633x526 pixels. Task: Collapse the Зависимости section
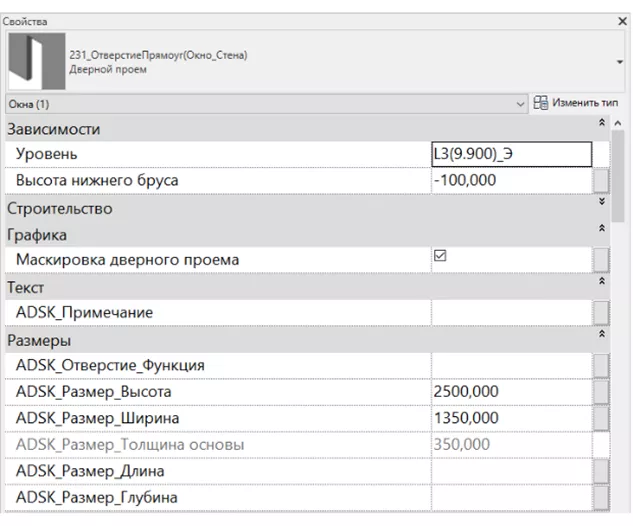(x=601, y=129)
